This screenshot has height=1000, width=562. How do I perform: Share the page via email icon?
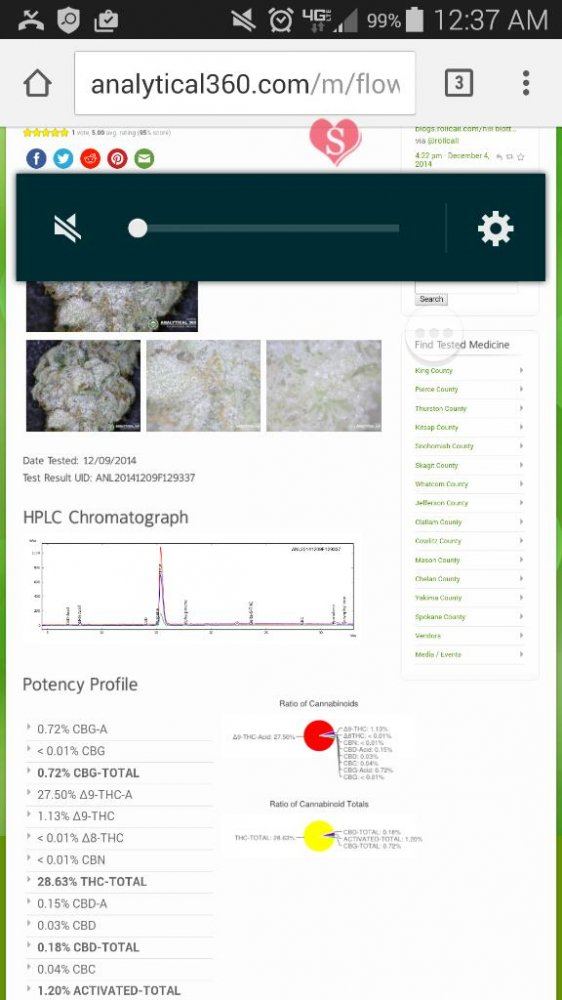144,158
